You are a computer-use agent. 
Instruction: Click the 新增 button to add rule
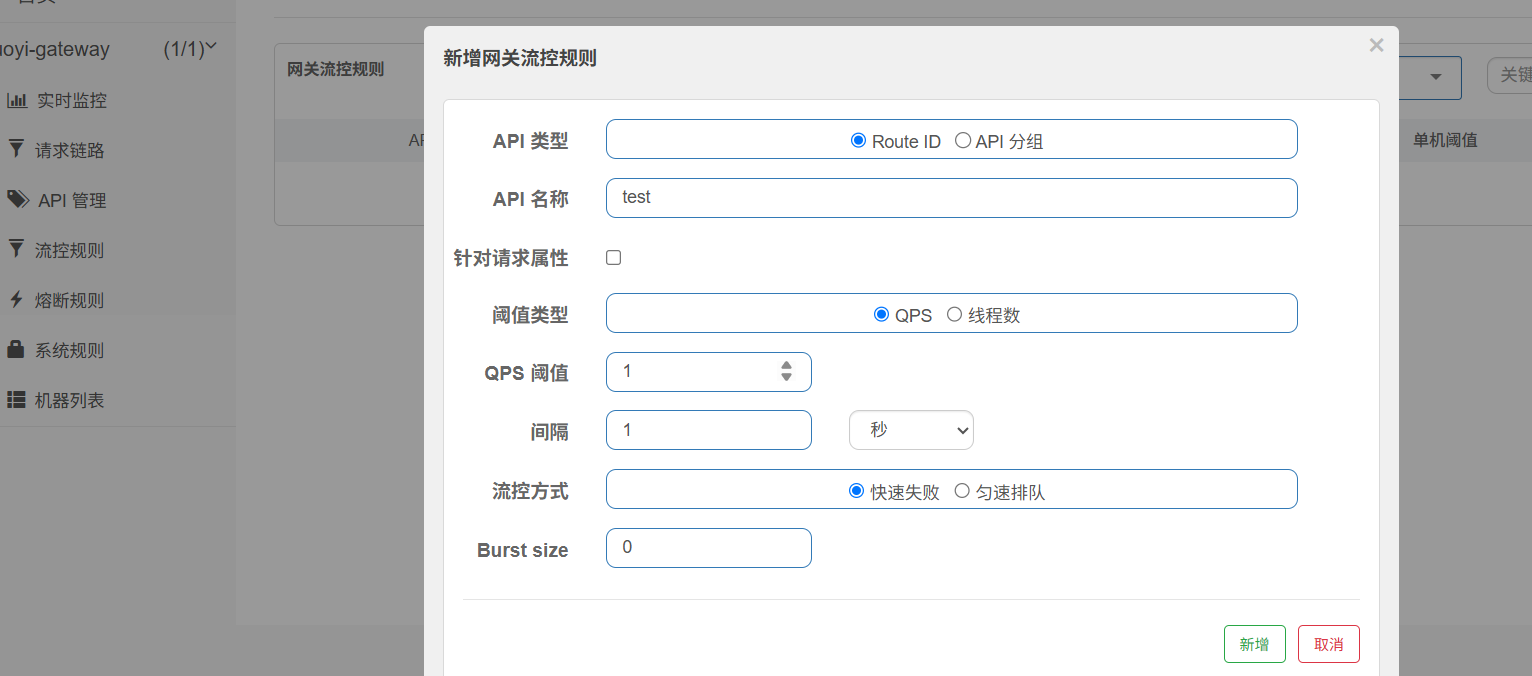coord(1254,644)
